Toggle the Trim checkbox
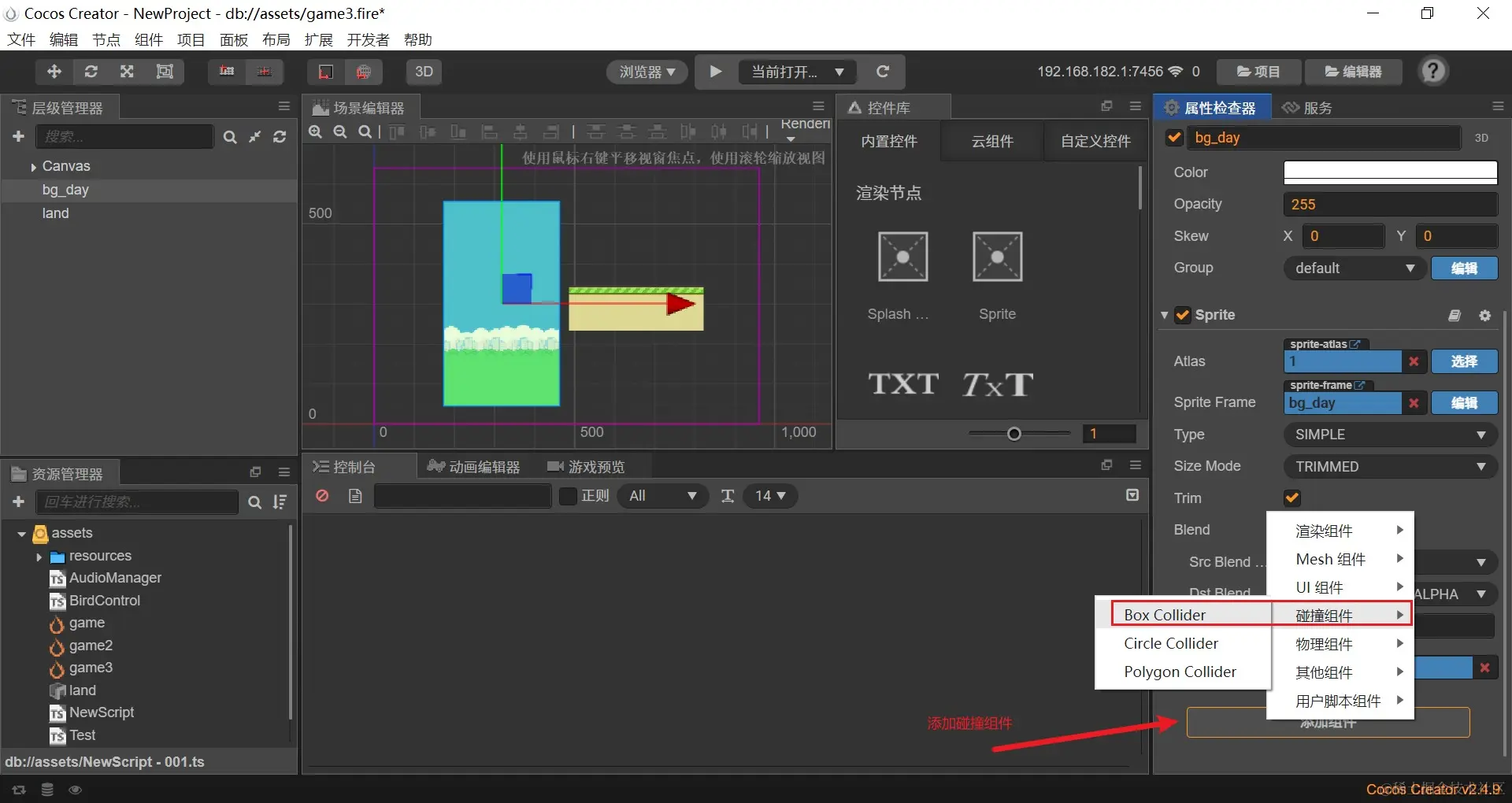Viewport: 1512px width, 803px height. [1292, 498]
